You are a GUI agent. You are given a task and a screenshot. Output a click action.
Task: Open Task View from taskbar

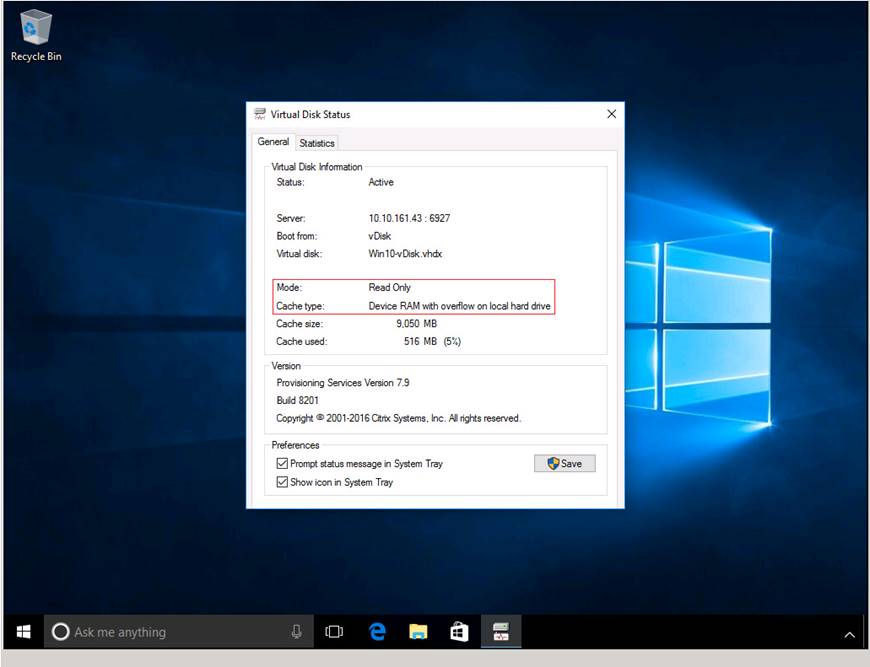334,631
